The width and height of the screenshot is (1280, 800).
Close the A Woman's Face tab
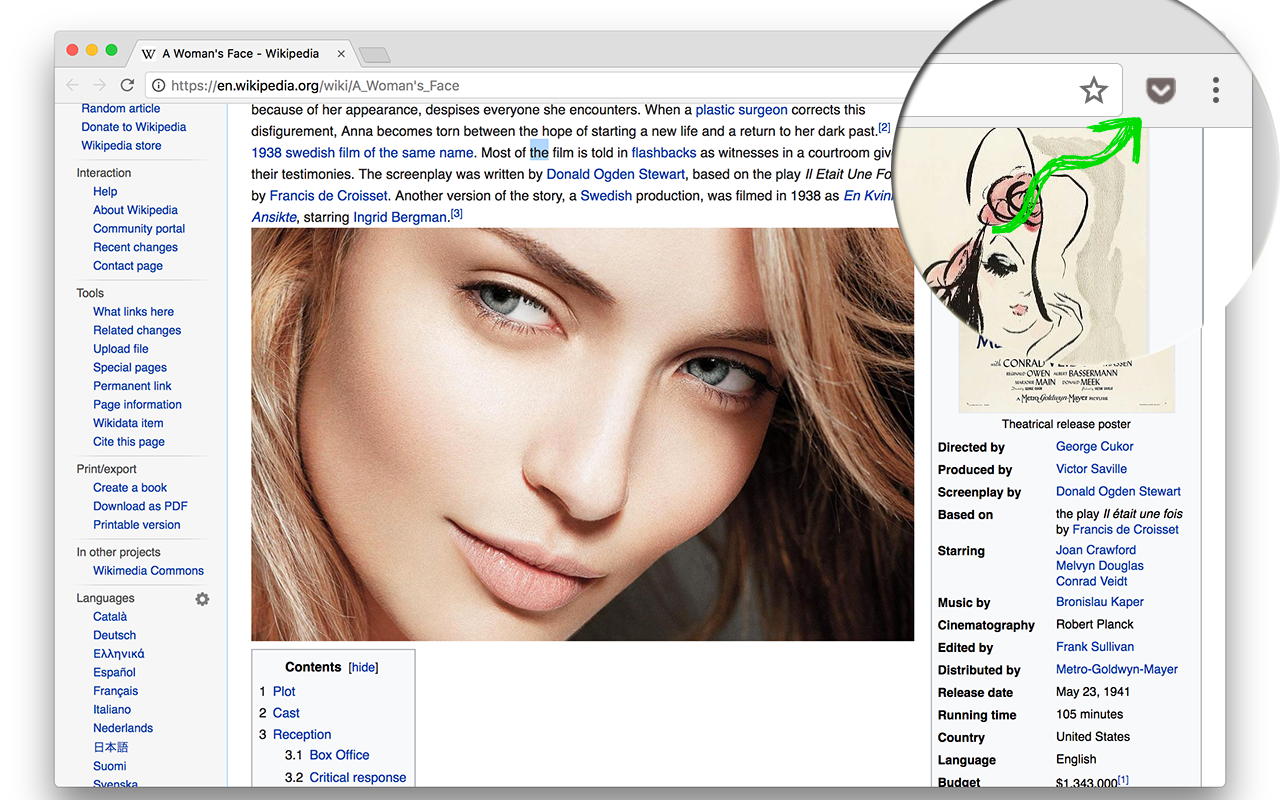341,53
